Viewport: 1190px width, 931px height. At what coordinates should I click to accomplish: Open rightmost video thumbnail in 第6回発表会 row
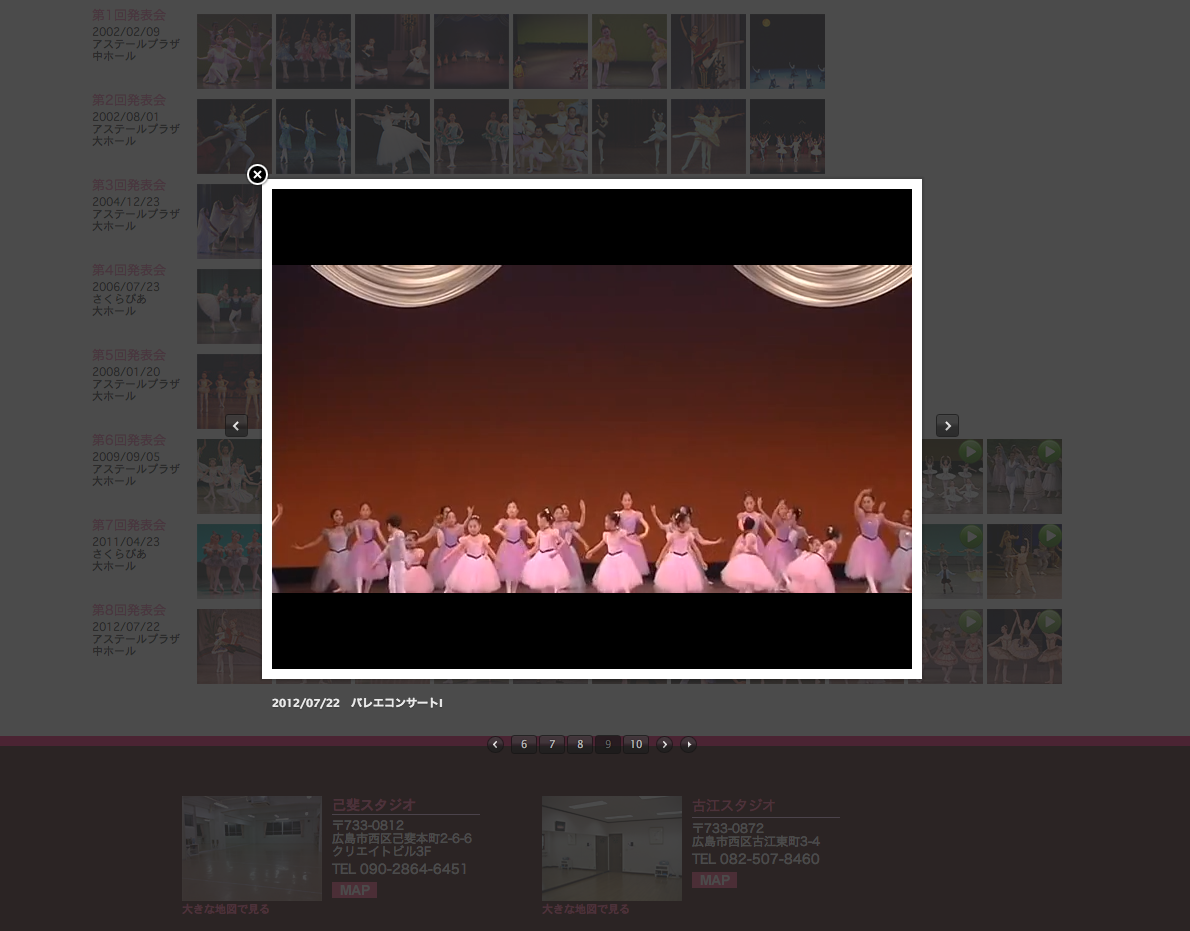tap(1024, 476)
